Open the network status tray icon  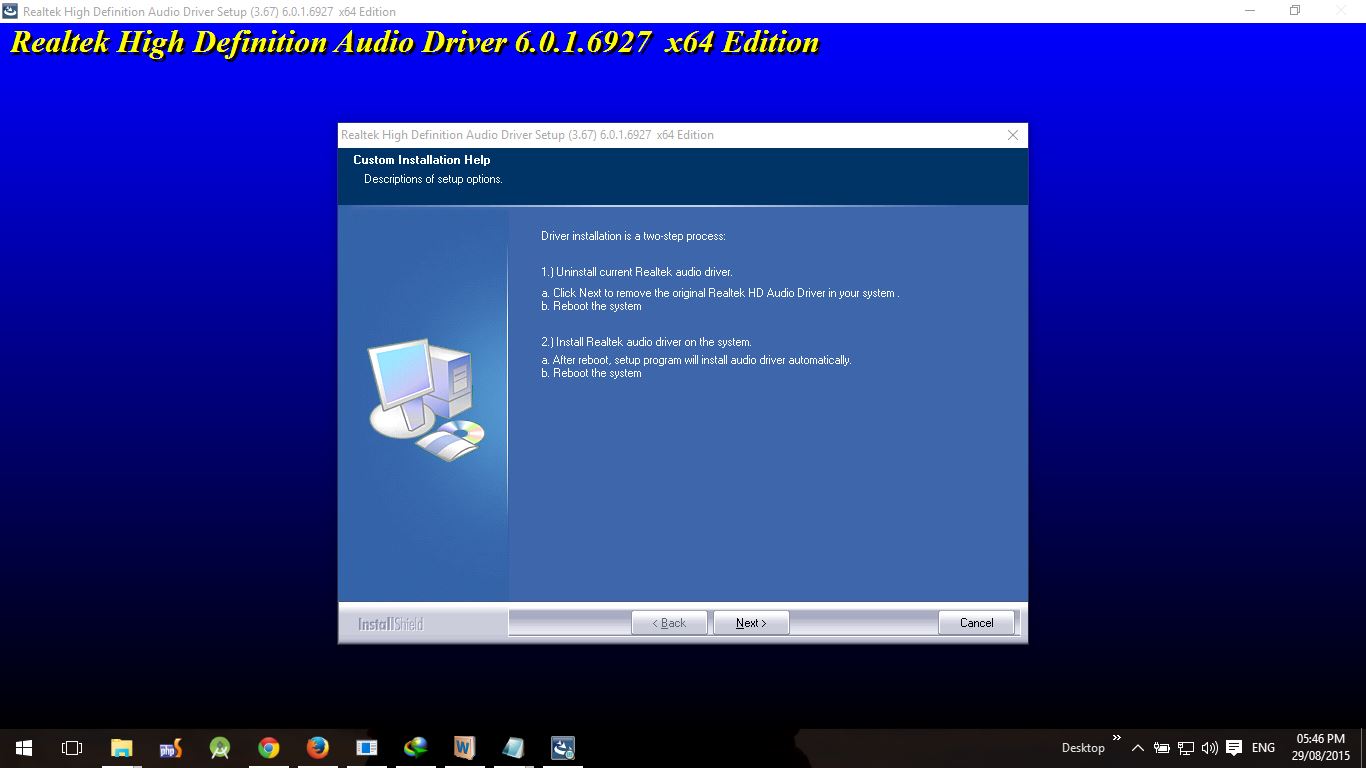[x=1186, y=748]
